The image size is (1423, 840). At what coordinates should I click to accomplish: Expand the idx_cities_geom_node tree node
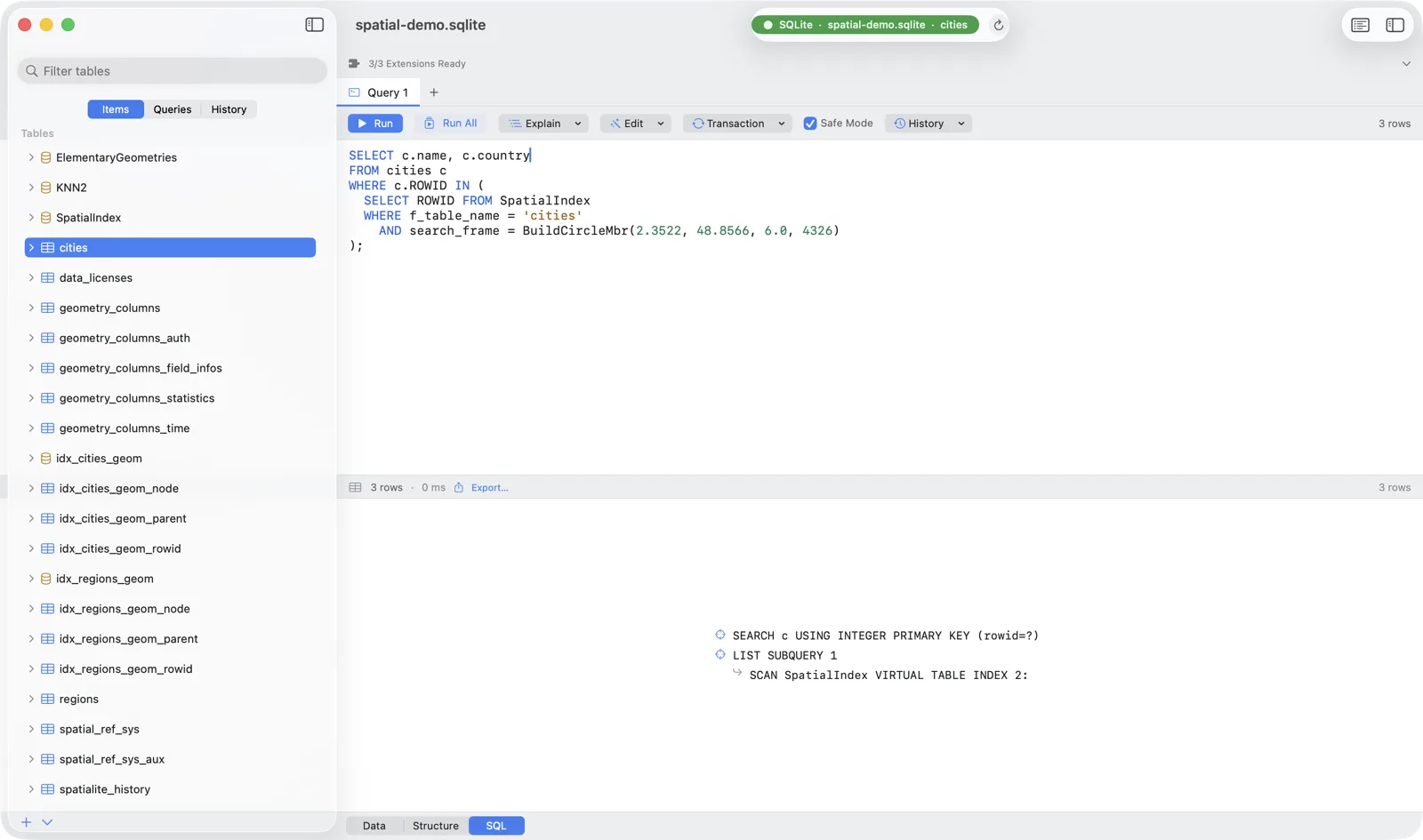[31, 488]
